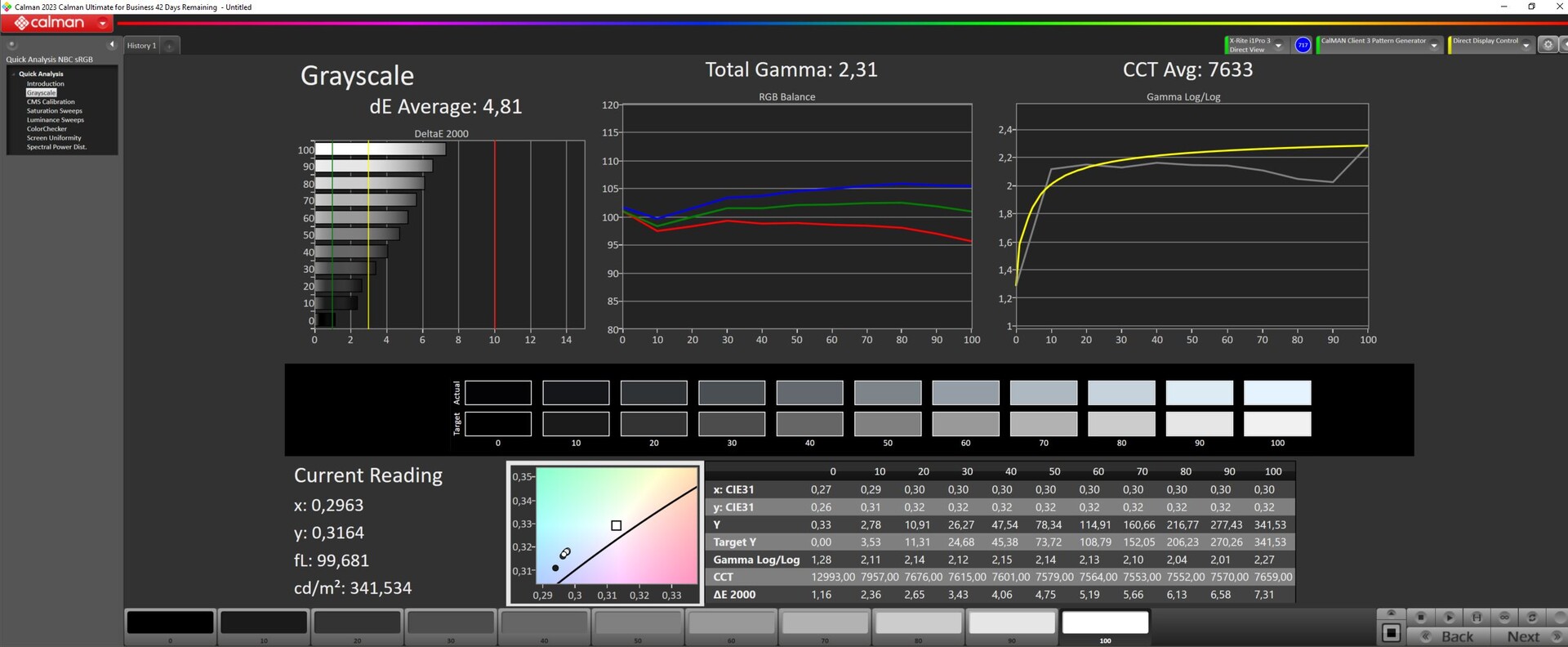The image size is (1568, 647).
Task: Toggle the large black pattern window button
Action: click(x=1392, y=633)
